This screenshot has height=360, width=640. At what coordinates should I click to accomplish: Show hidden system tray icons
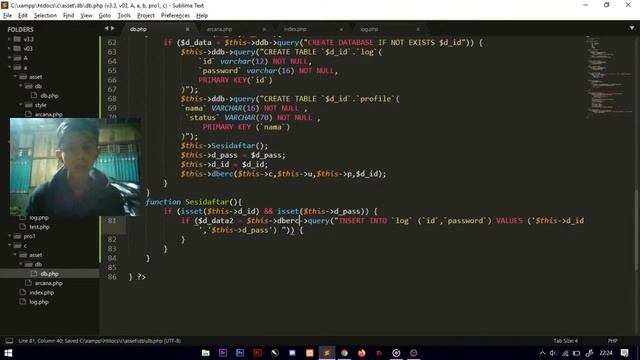point(542,353)
